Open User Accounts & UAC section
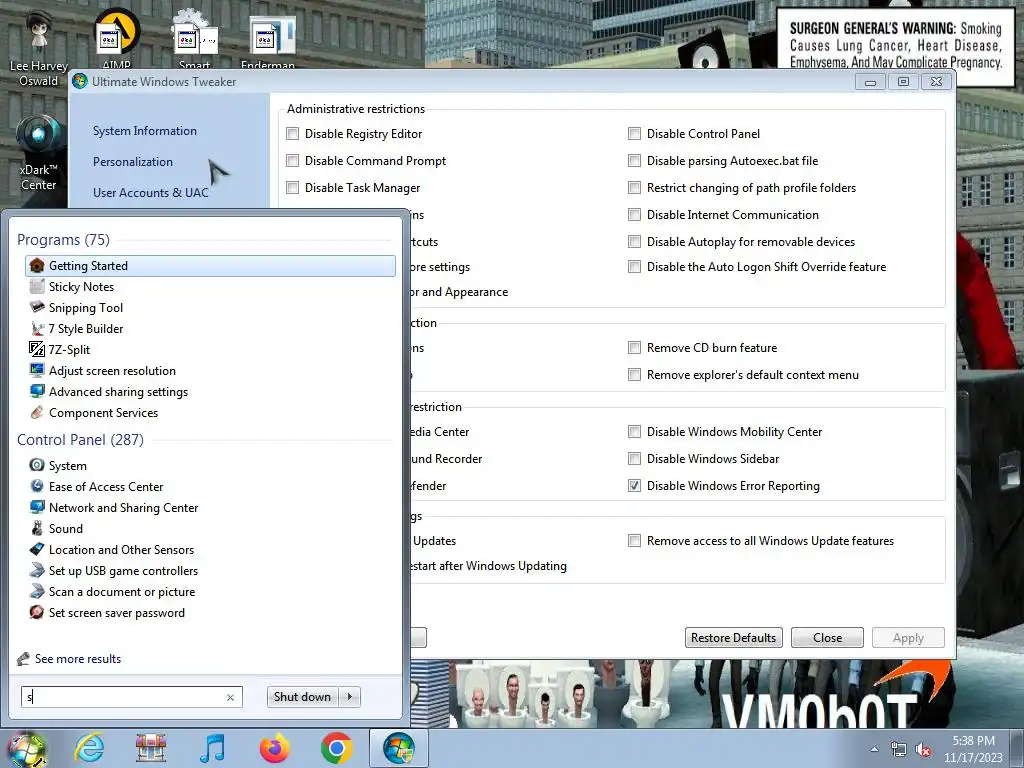This screenshot has width=1024, height=768. pos(151,193)
